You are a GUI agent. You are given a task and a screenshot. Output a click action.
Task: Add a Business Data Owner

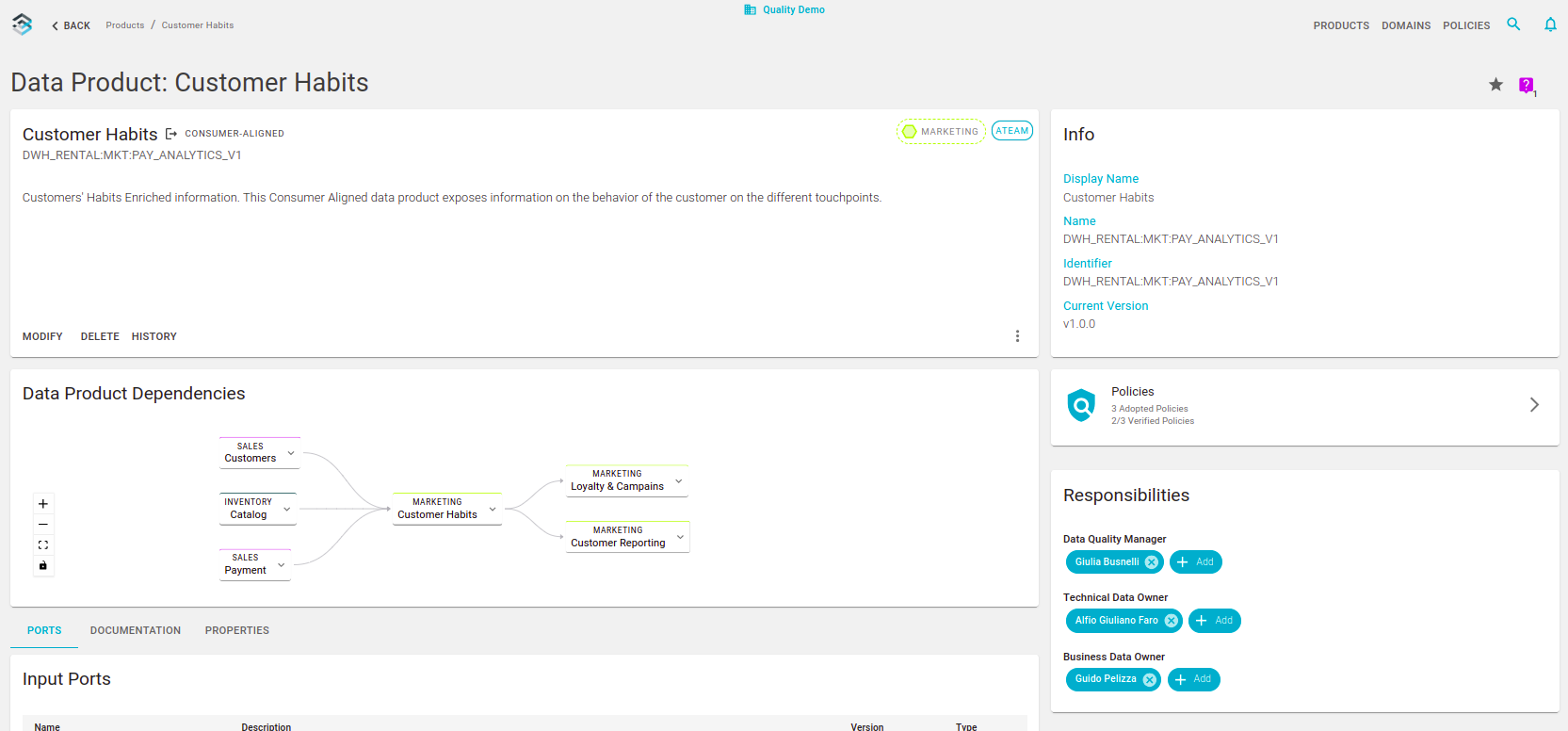[x=1194, y=679]
